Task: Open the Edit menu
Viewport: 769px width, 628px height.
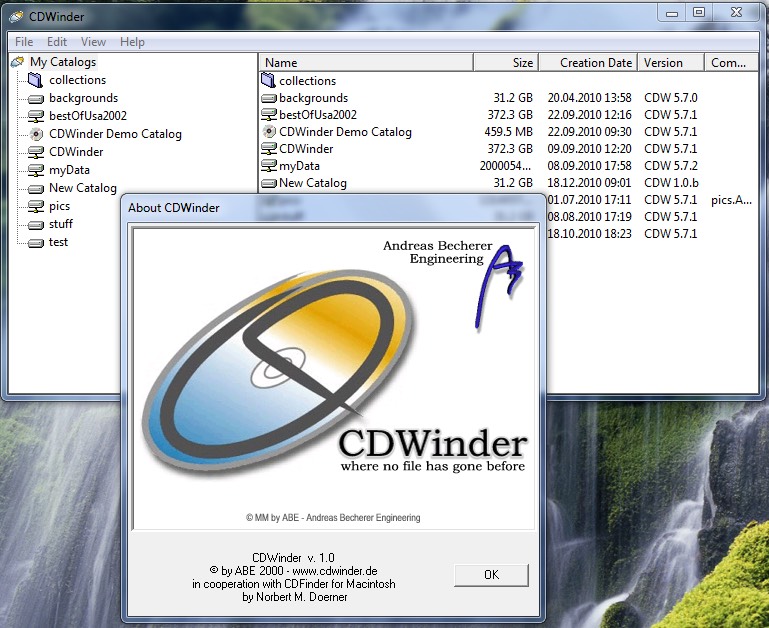Action: coord(57,42)
